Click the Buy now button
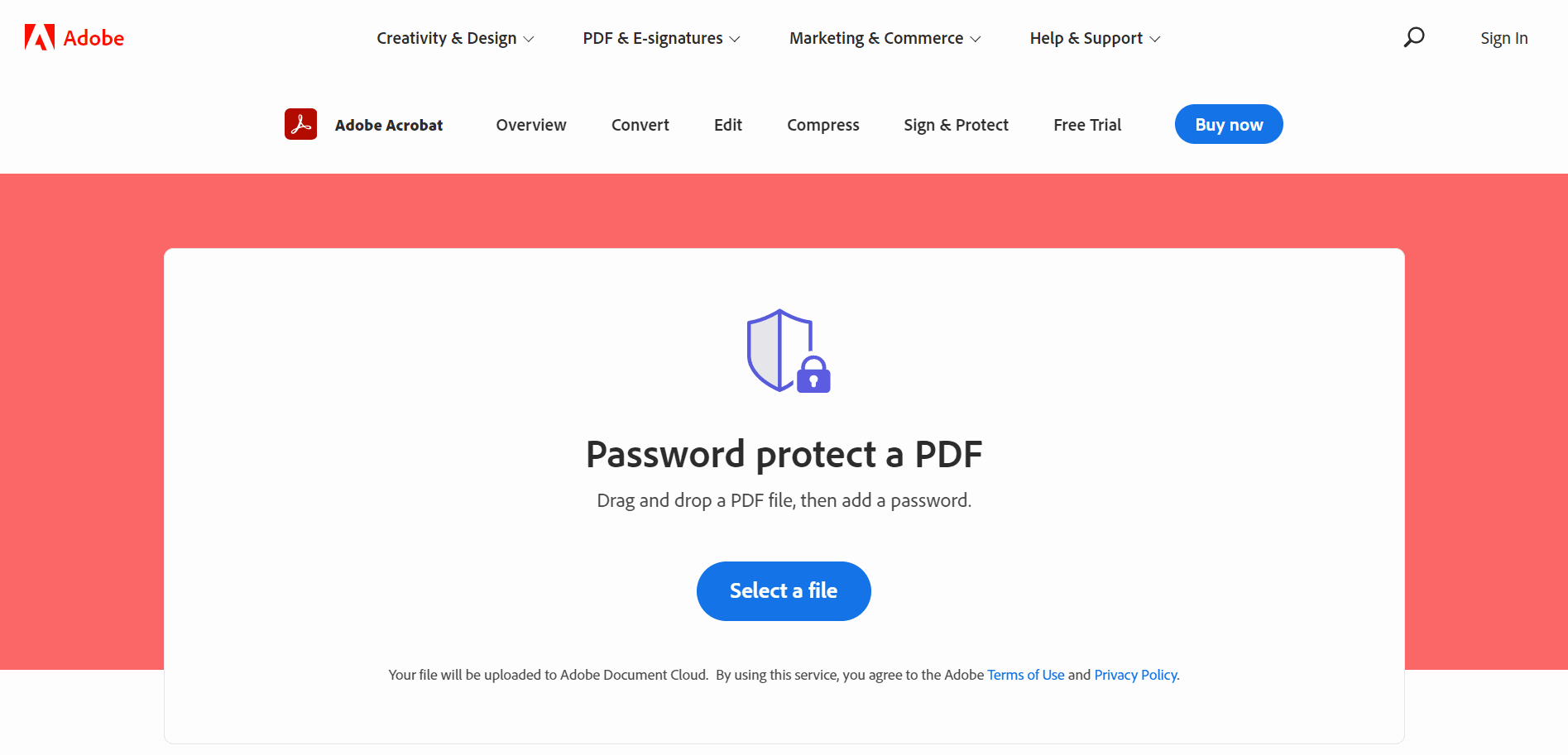1568x755 pixels. pos(1228,124)
